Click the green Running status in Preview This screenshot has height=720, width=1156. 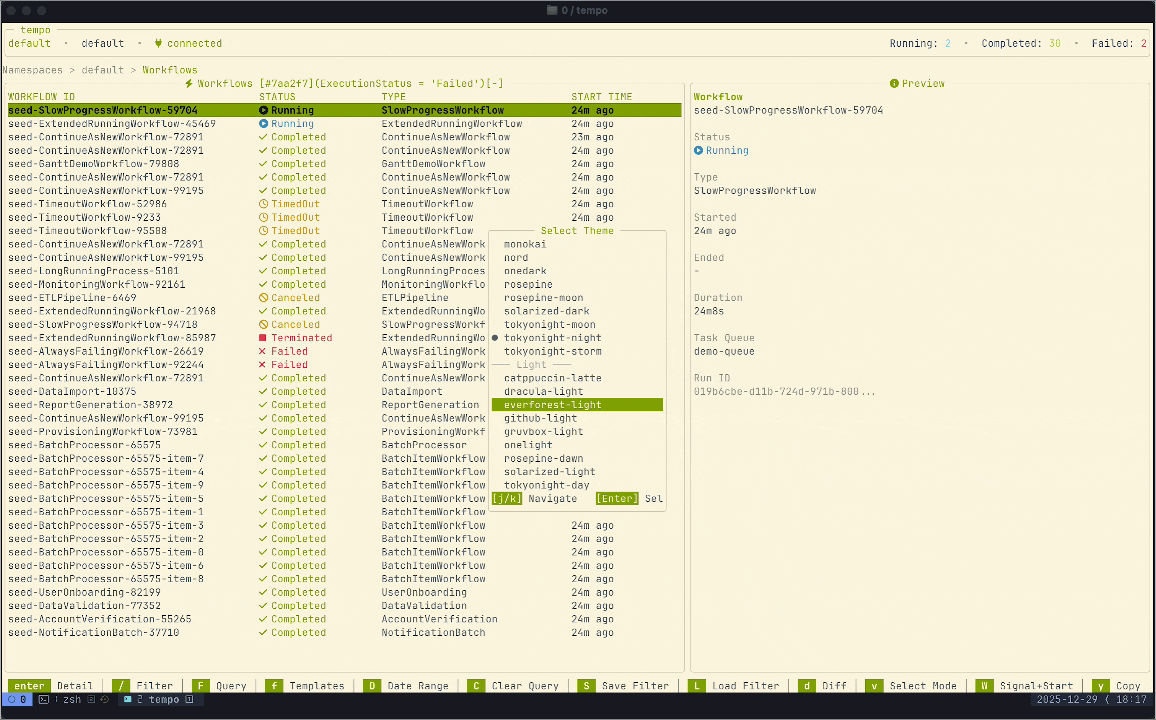point(726,151)
